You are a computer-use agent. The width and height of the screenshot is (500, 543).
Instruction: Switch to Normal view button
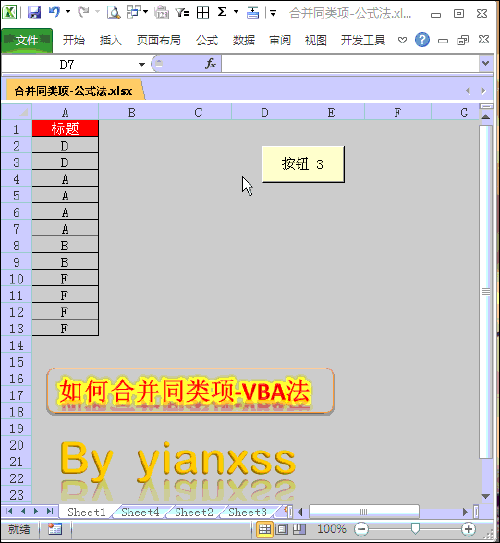[265, 529]
